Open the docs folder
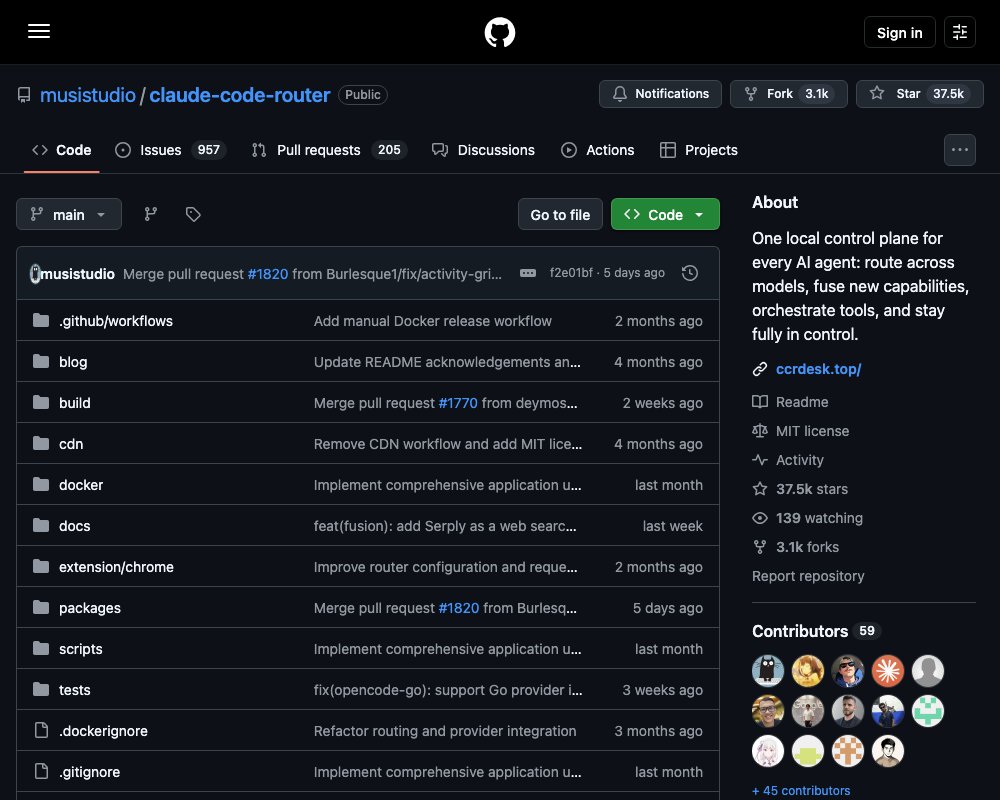This screenshot has width=1000, height=800. [75, 526]
